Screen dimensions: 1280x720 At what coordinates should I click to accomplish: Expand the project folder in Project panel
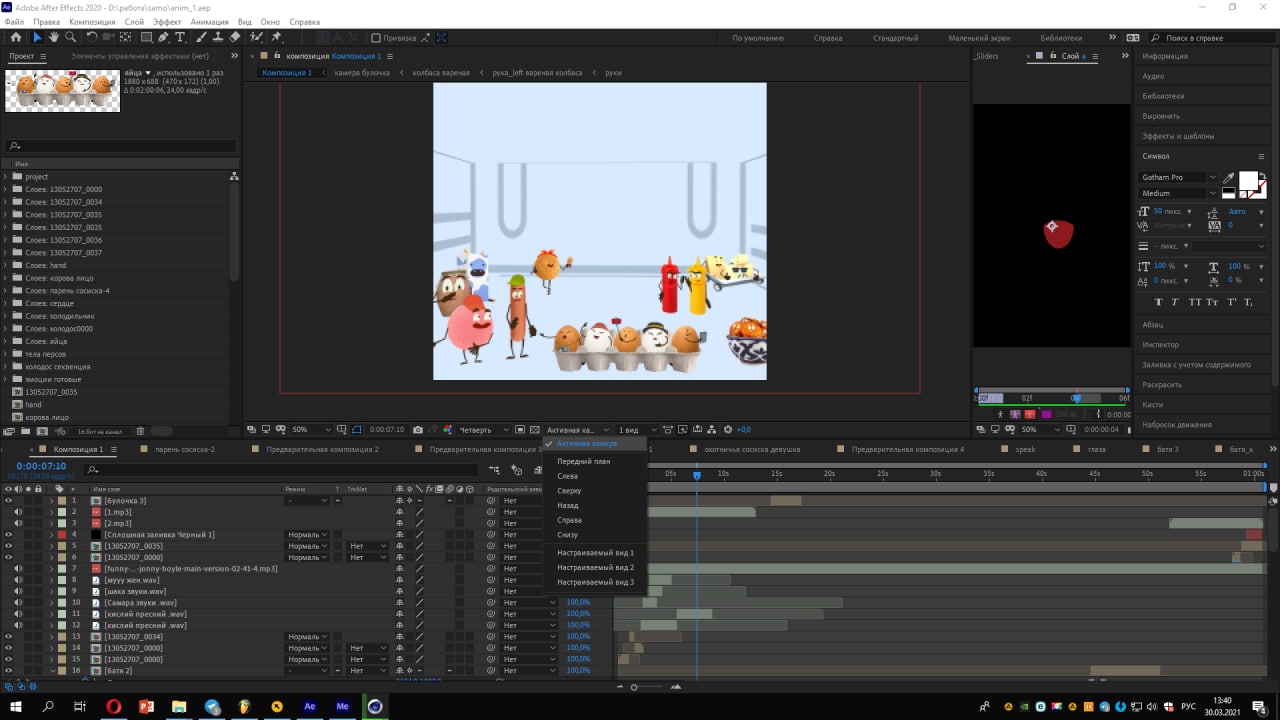tap(5, 177)
